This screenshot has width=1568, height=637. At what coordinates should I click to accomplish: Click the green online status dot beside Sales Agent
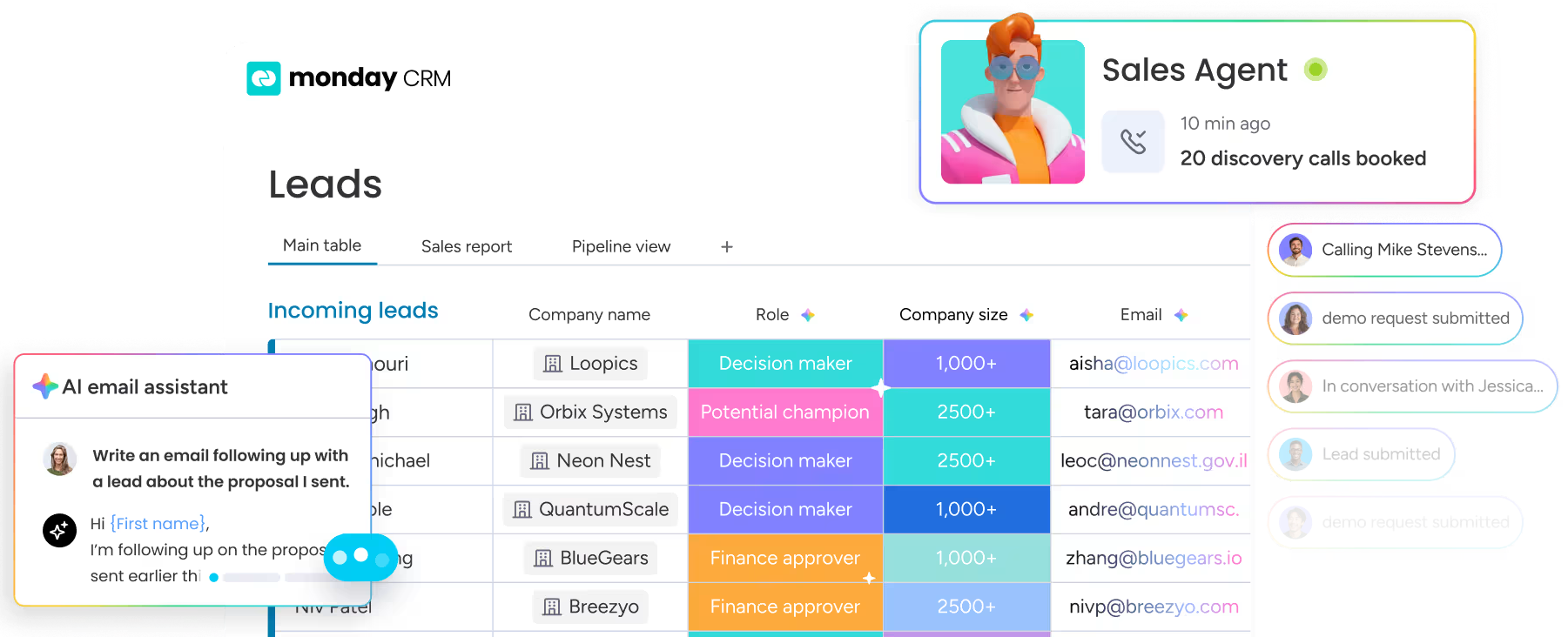pyautogui.click(x=1316, y=70)
